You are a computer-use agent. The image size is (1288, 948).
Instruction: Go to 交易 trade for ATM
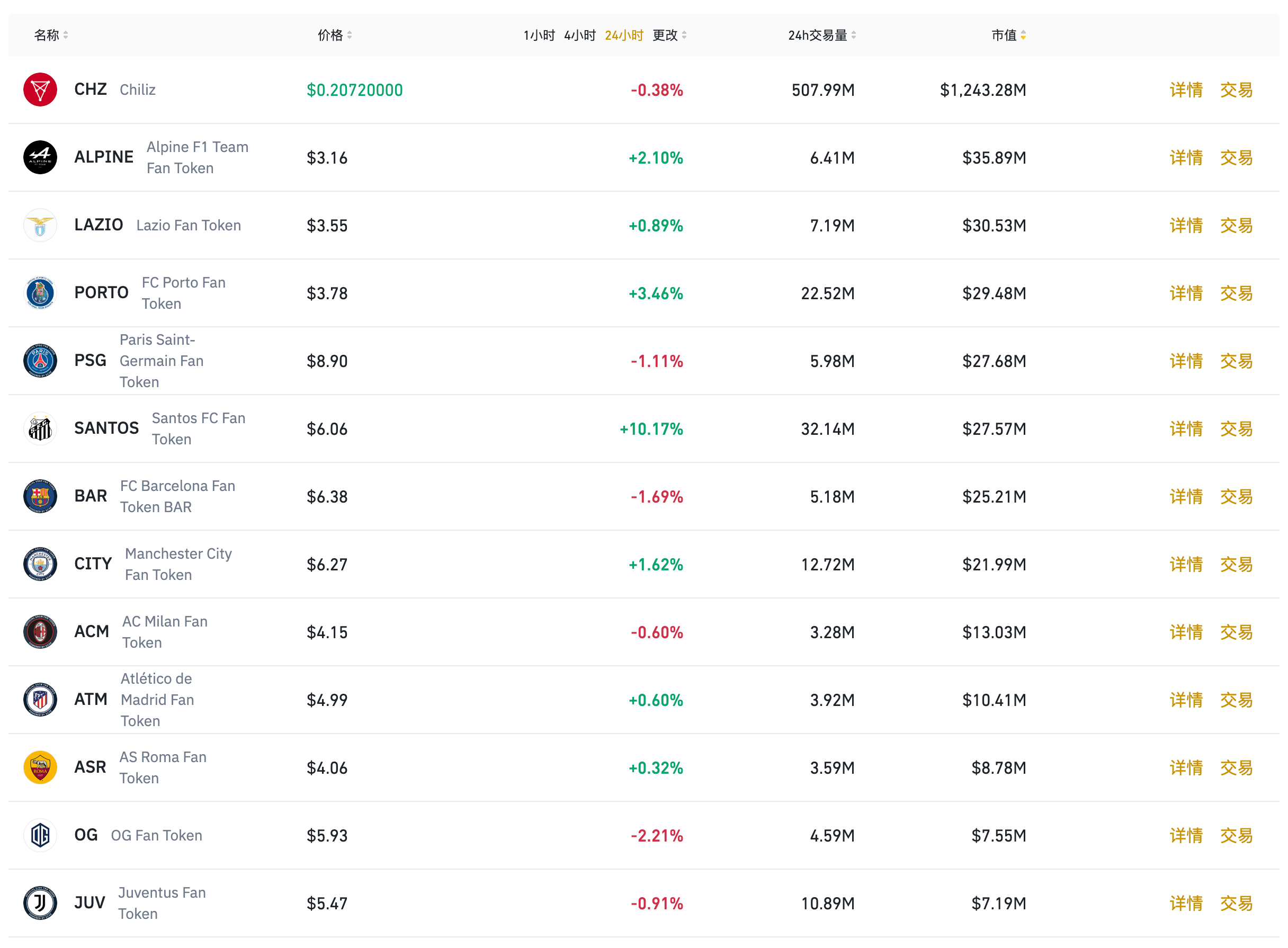click(1236, 699)
